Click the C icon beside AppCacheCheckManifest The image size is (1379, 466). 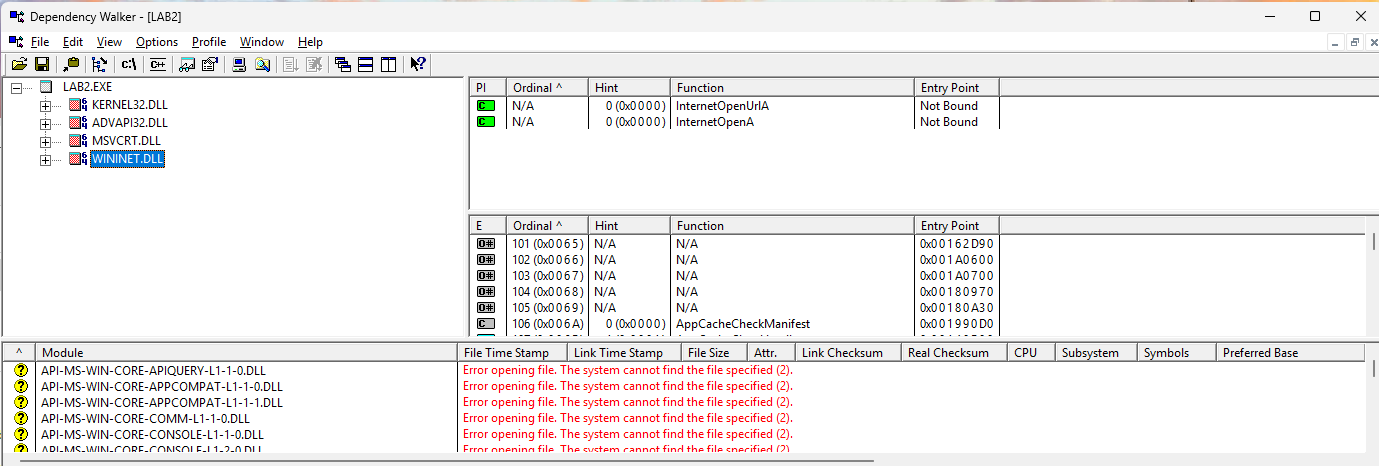pyautogui.click(x=487, y=323)
